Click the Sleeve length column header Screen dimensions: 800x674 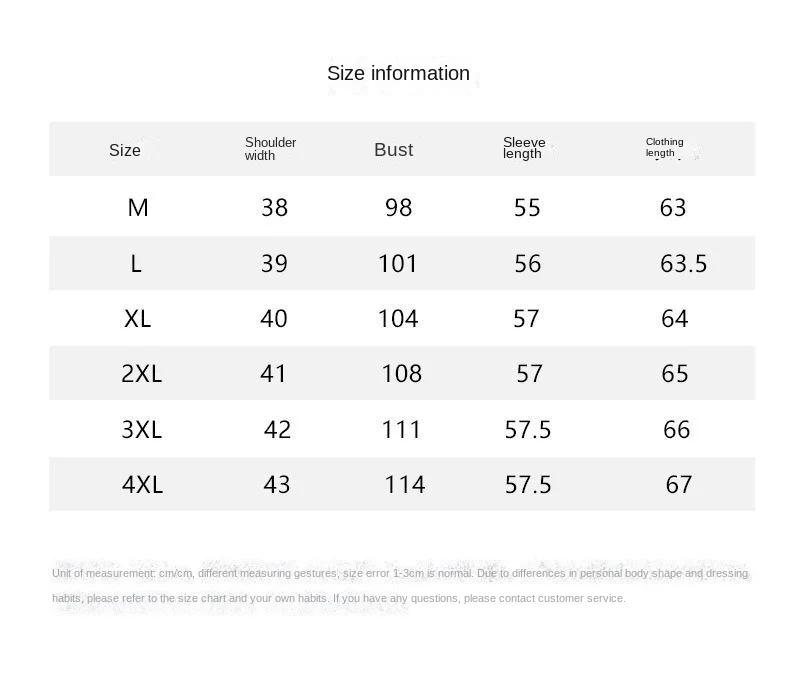524,148
